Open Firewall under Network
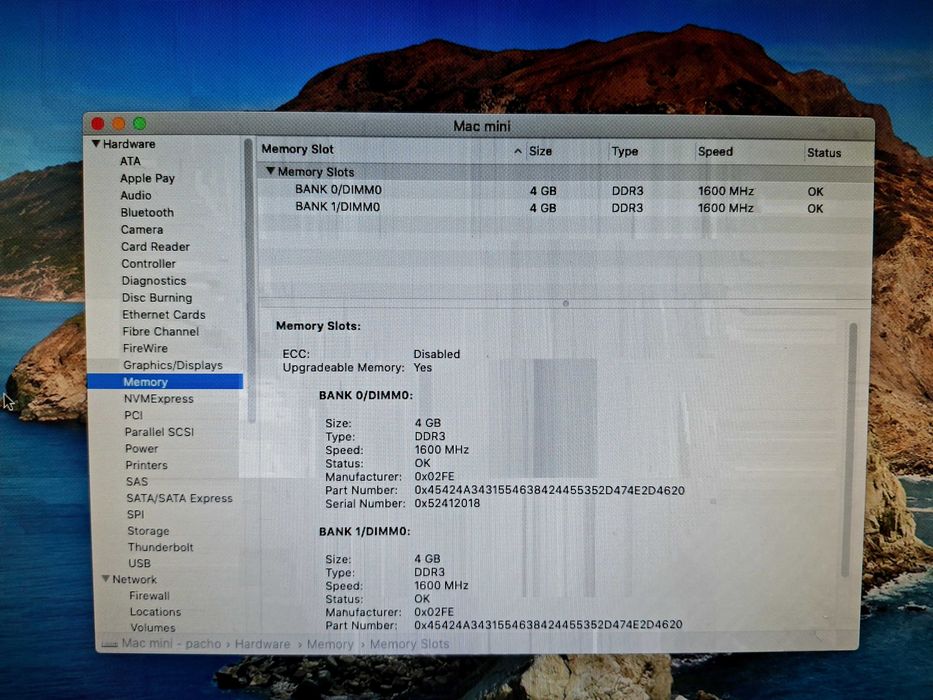Viewport: 933px width, 700px height. pos(149,596)
